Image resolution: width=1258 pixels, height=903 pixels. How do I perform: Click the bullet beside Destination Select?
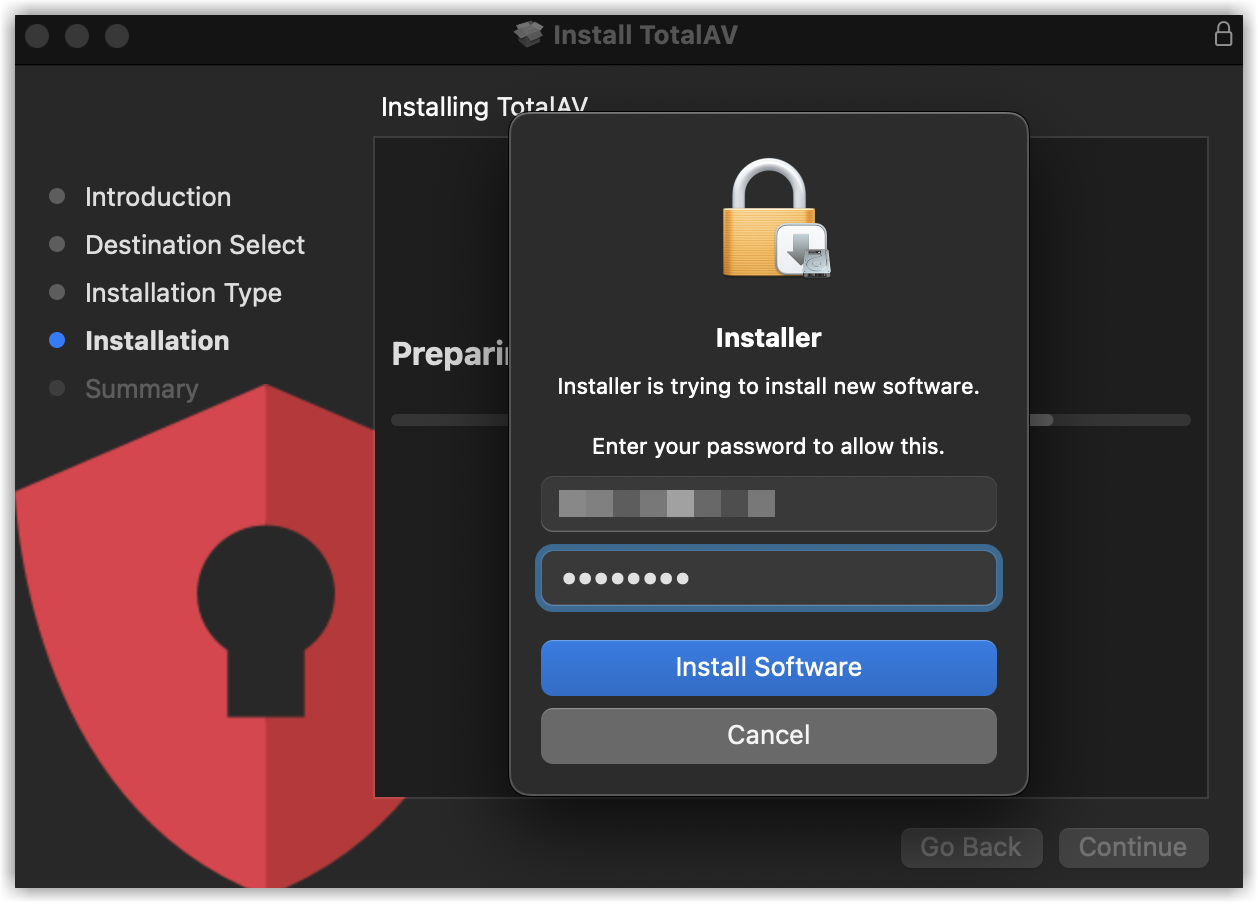57,245
